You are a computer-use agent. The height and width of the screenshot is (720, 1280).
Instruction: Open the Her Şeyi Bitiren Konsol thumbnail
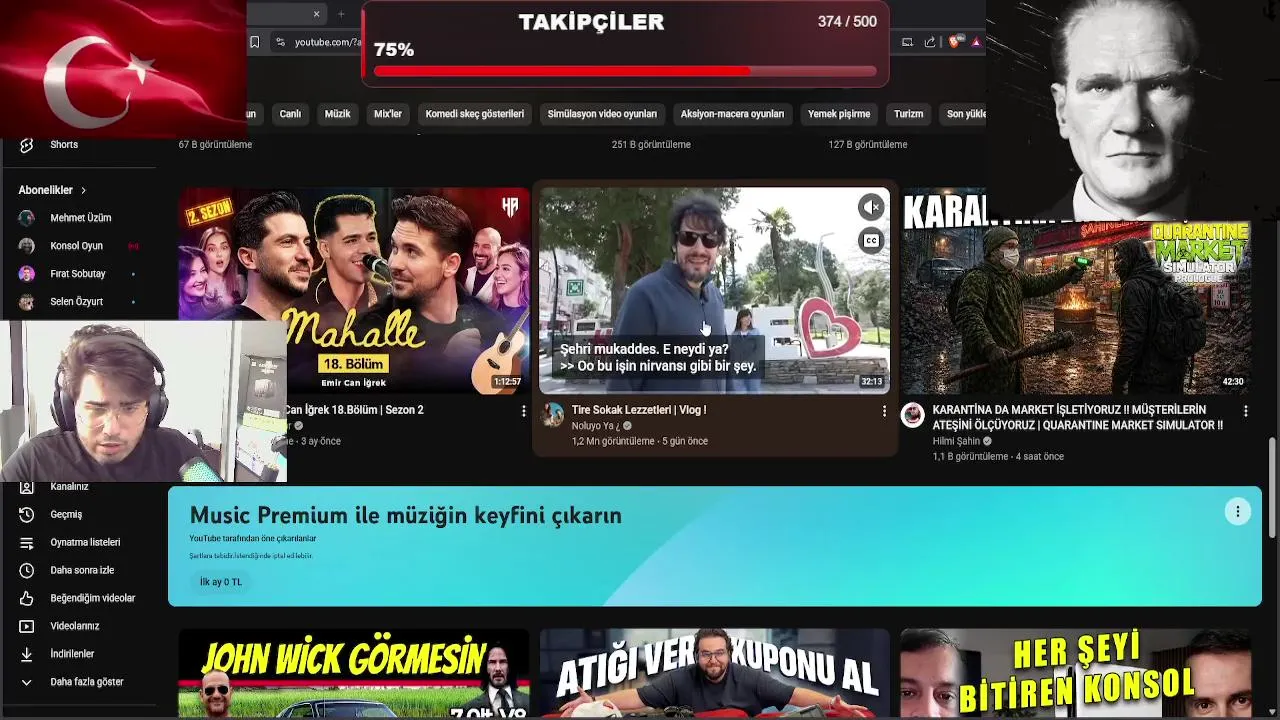point(1076,674)
